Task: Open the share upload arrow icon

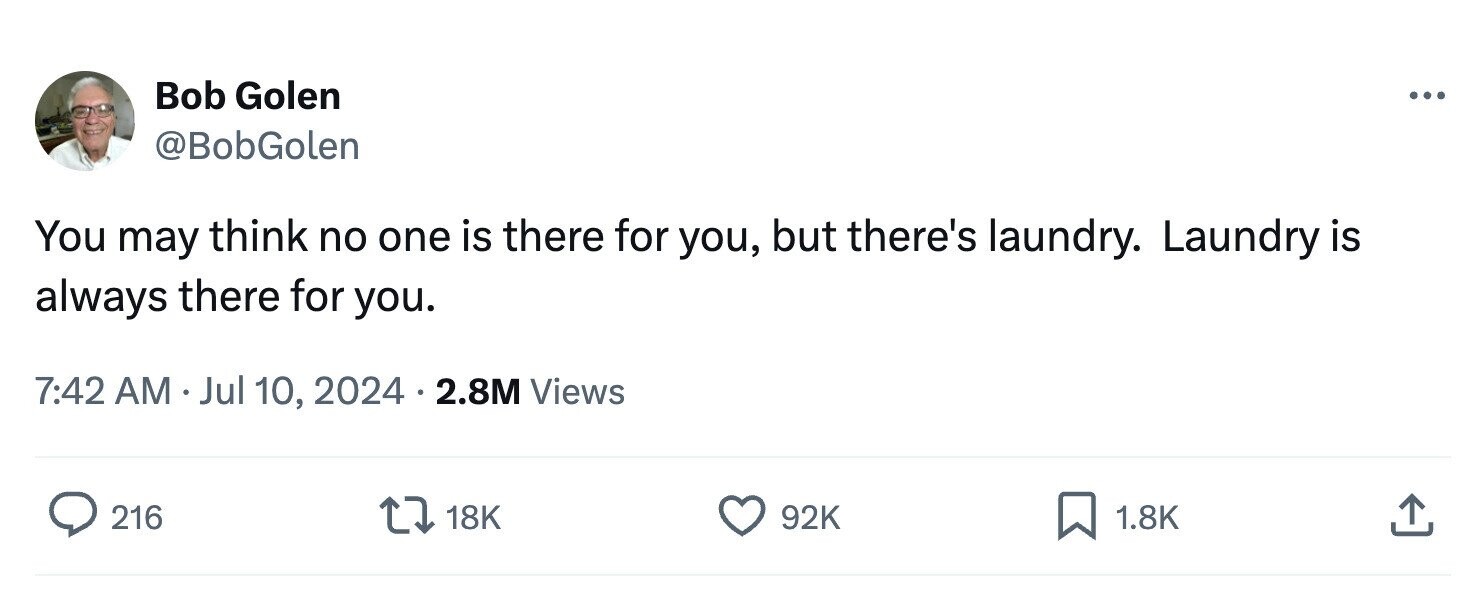Action: [x=1413, y=517]
